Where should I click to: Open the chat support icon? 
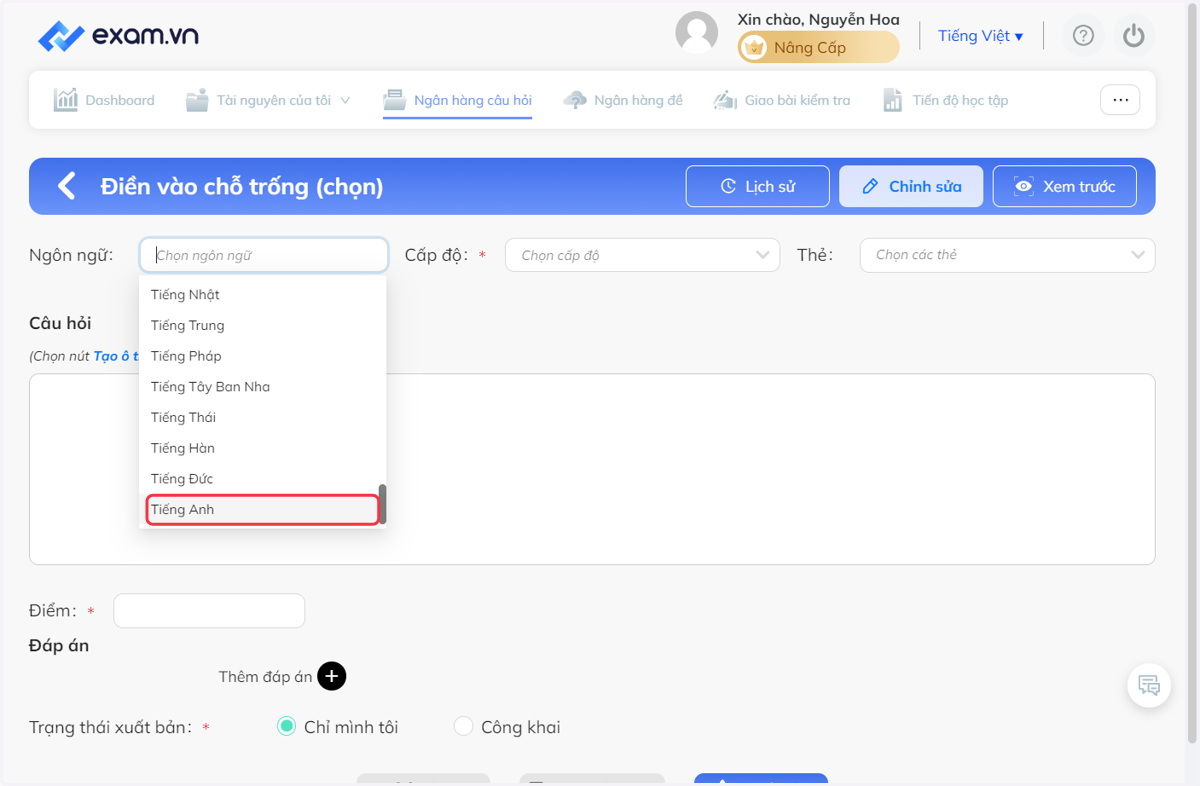tap(1149, 686)
